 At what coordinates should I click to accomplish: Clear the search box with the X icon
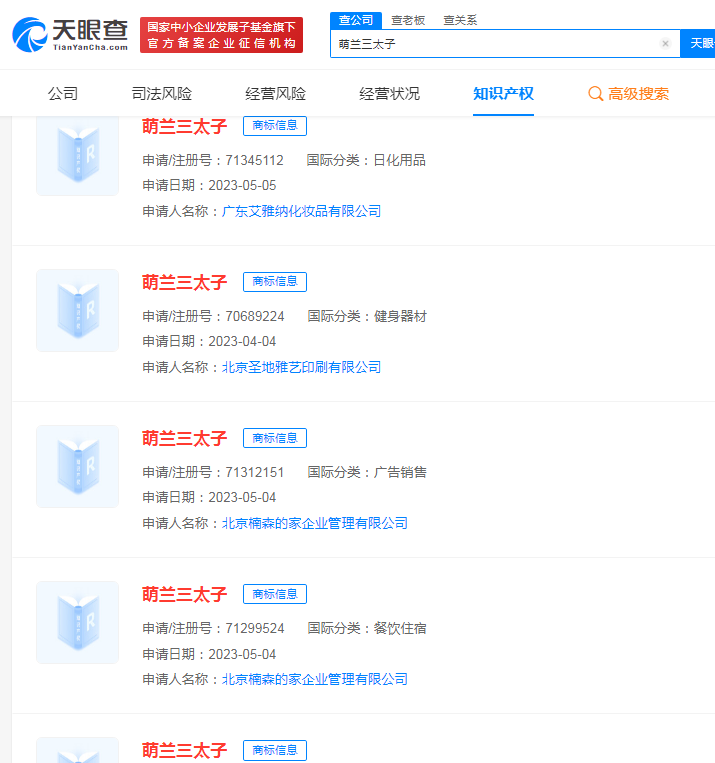[665, 43]
